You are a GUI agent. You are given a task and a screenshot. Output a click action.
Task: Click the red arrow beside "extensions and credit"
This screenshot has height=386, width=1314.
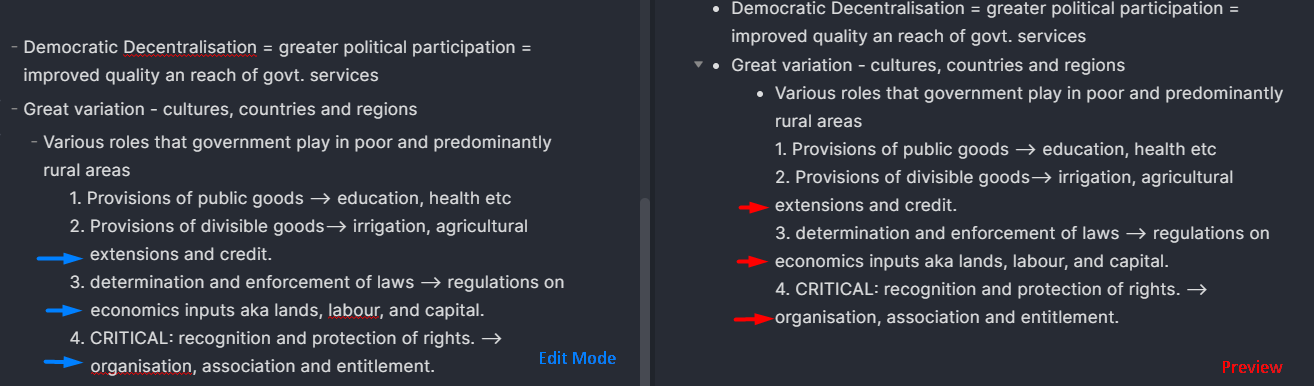tap(754, 207)
